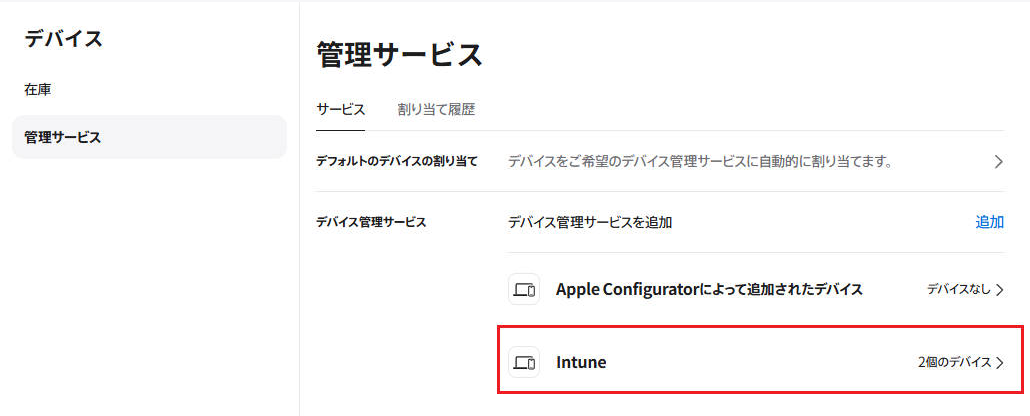Click the デバイス sidebar heading
This screenshot has width=1030, height=416.
64,39
